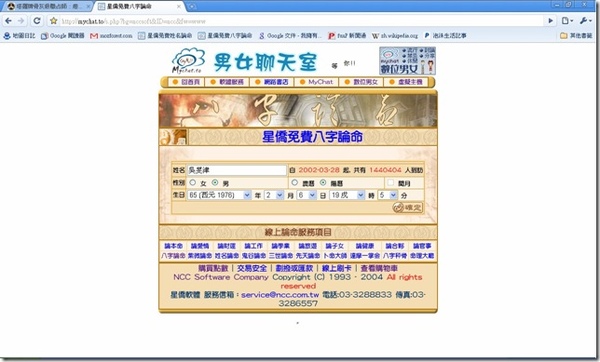Click the 數位男女 banner thumbnail
The height and width of the screenshot is (362, 600).
tap(407, 61)
